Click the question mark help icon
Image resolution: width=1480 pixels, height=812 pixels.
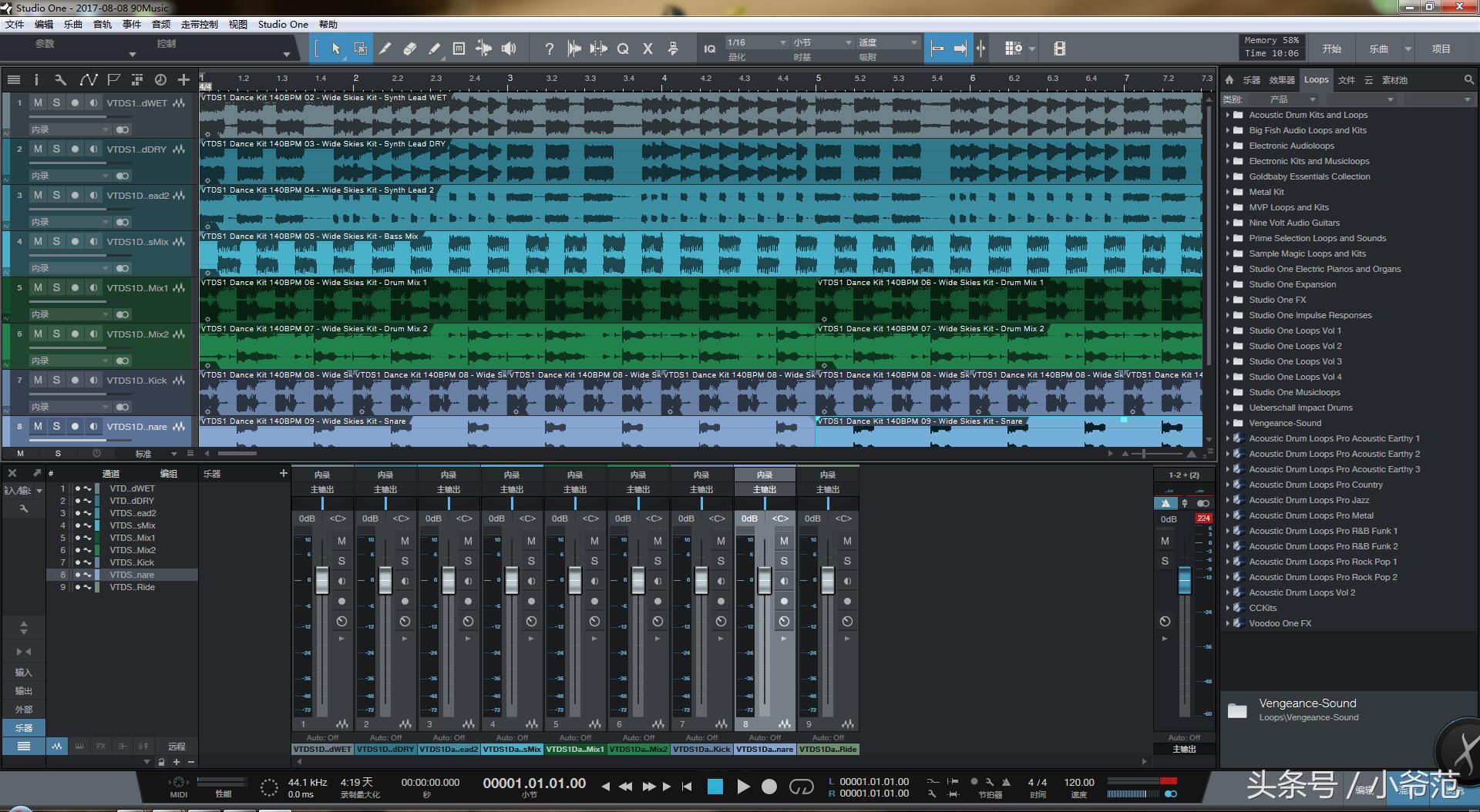[x=549, y=49]
